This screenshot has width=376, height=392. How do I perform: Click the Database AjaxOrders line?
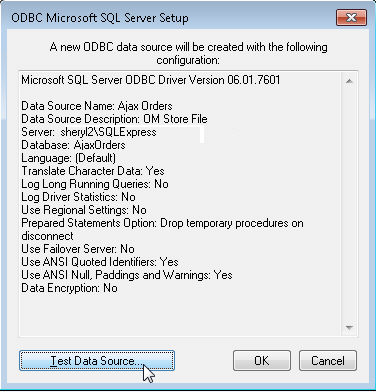(x=73, y=145)
